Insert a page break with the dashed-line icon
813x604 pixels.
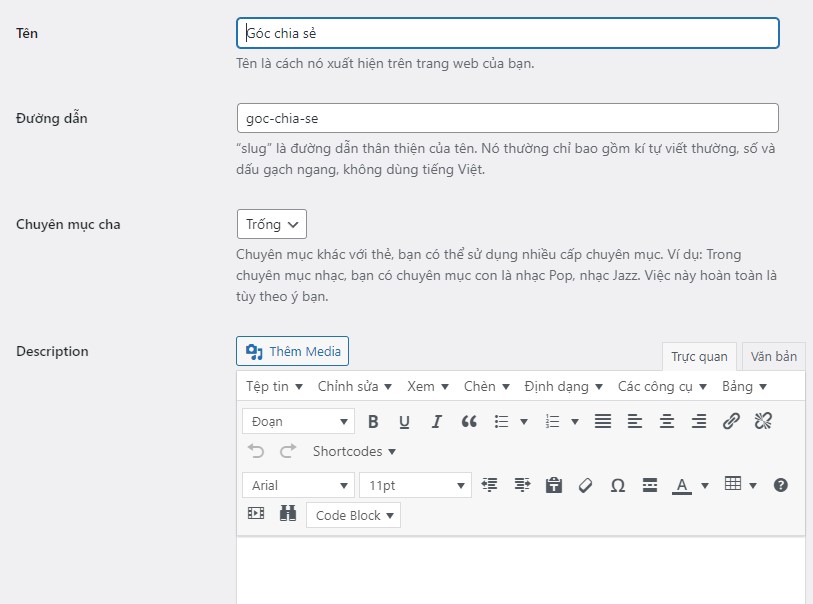click(650, 485)
